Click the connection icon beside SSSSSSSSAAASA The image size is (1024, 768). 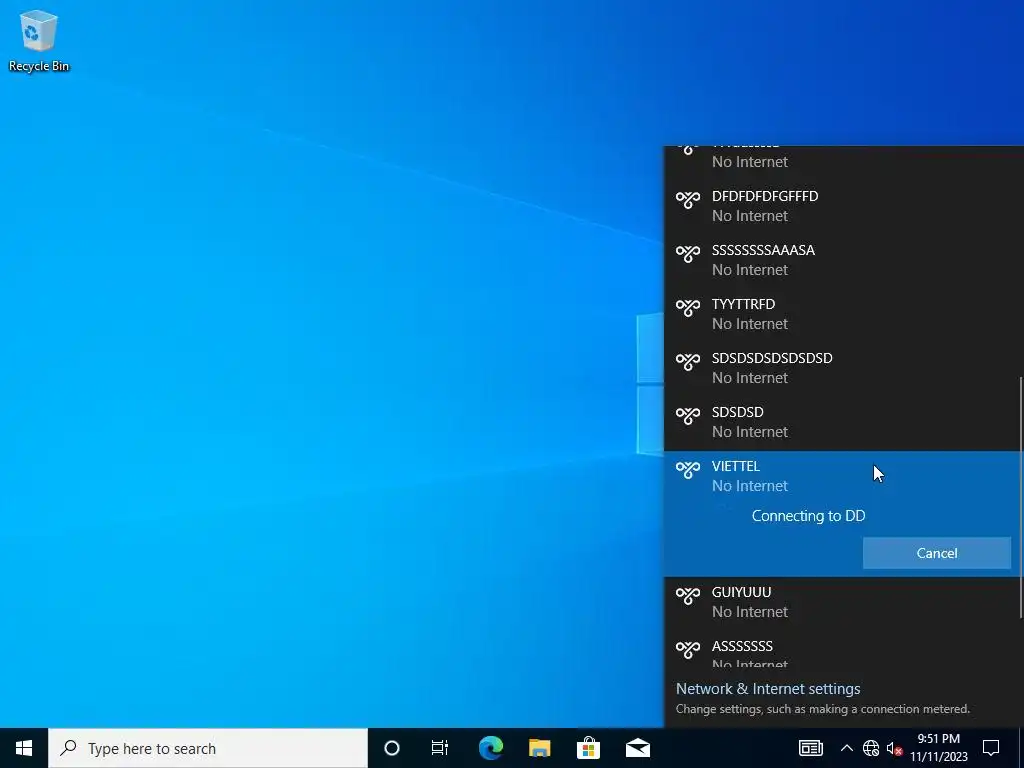pyautogui.click(x=688, y=253)
